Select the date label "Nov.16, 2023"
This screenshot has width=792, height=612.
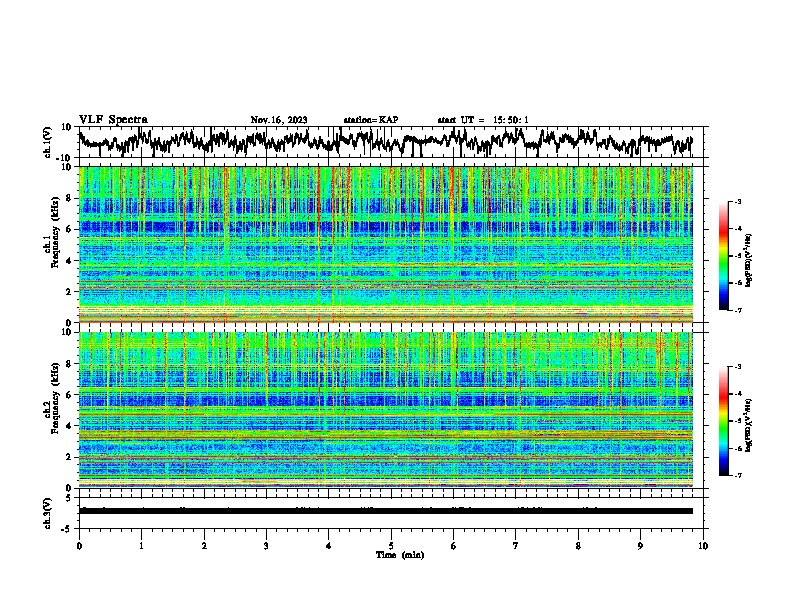tap(279, 120)
